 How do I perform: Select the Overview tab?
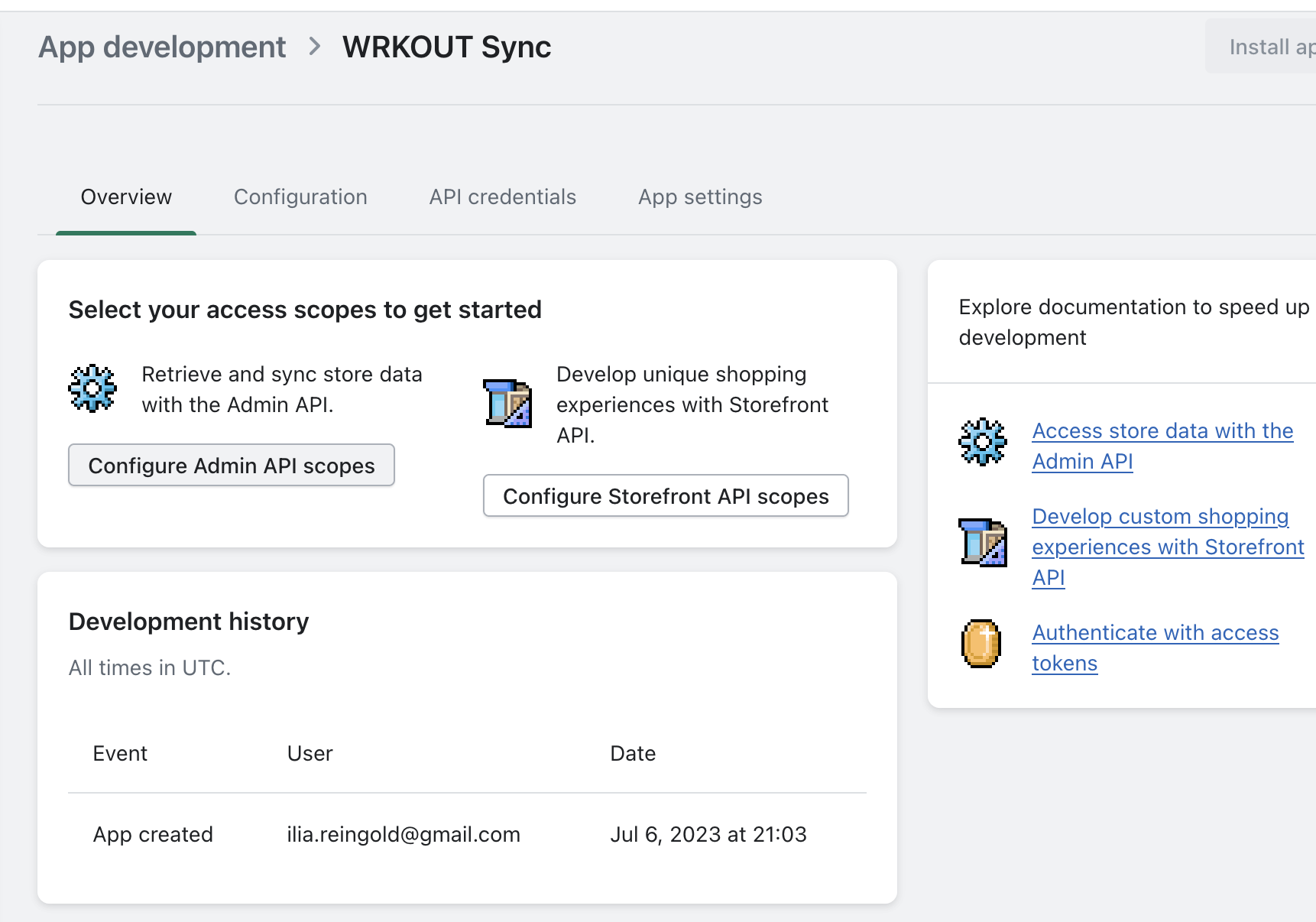[126, 197]
